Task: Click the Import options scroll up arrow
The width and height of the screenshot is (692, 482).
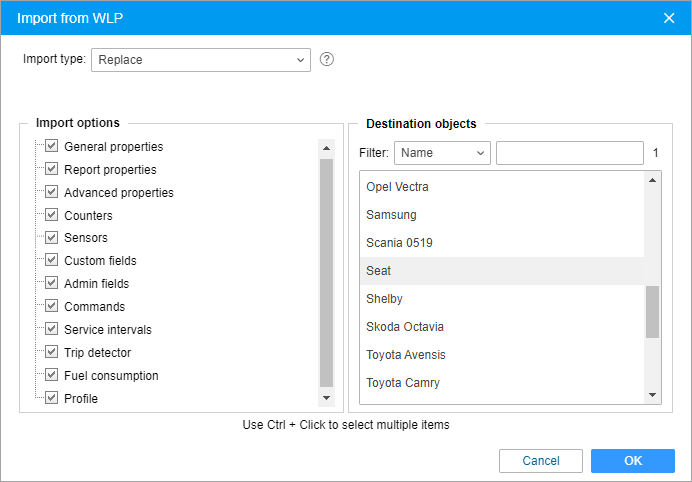Action: pyautogui.click(x=326, y=148)
